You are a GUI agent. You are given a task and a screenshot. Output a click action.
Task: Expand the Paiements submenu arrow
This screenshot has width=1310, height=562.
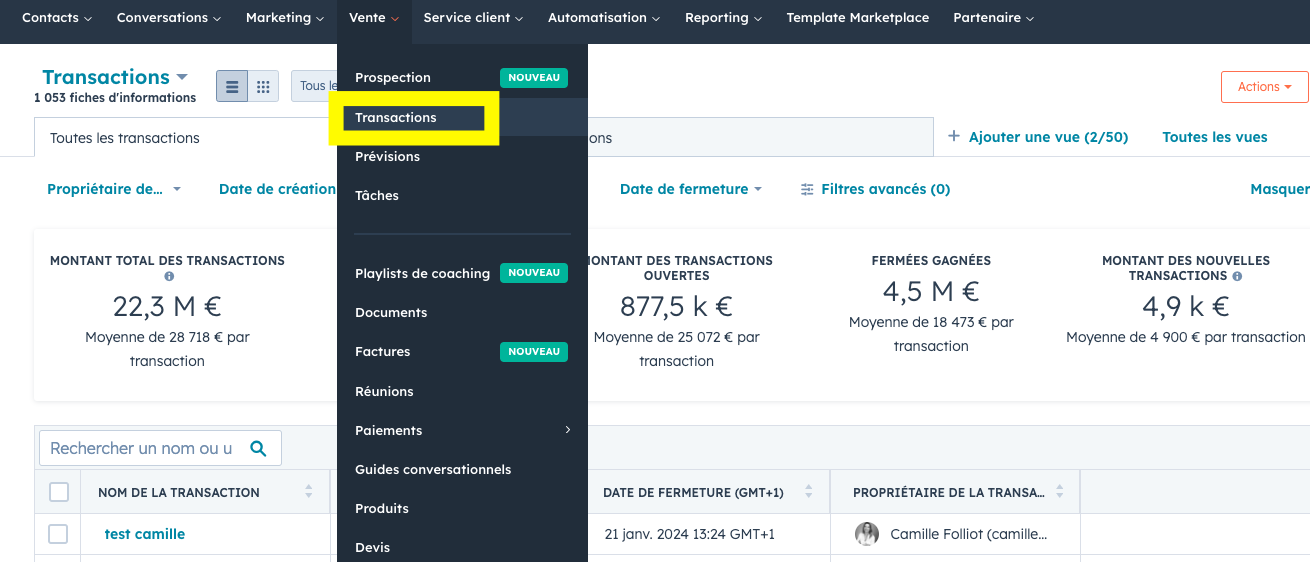[568, 430]
